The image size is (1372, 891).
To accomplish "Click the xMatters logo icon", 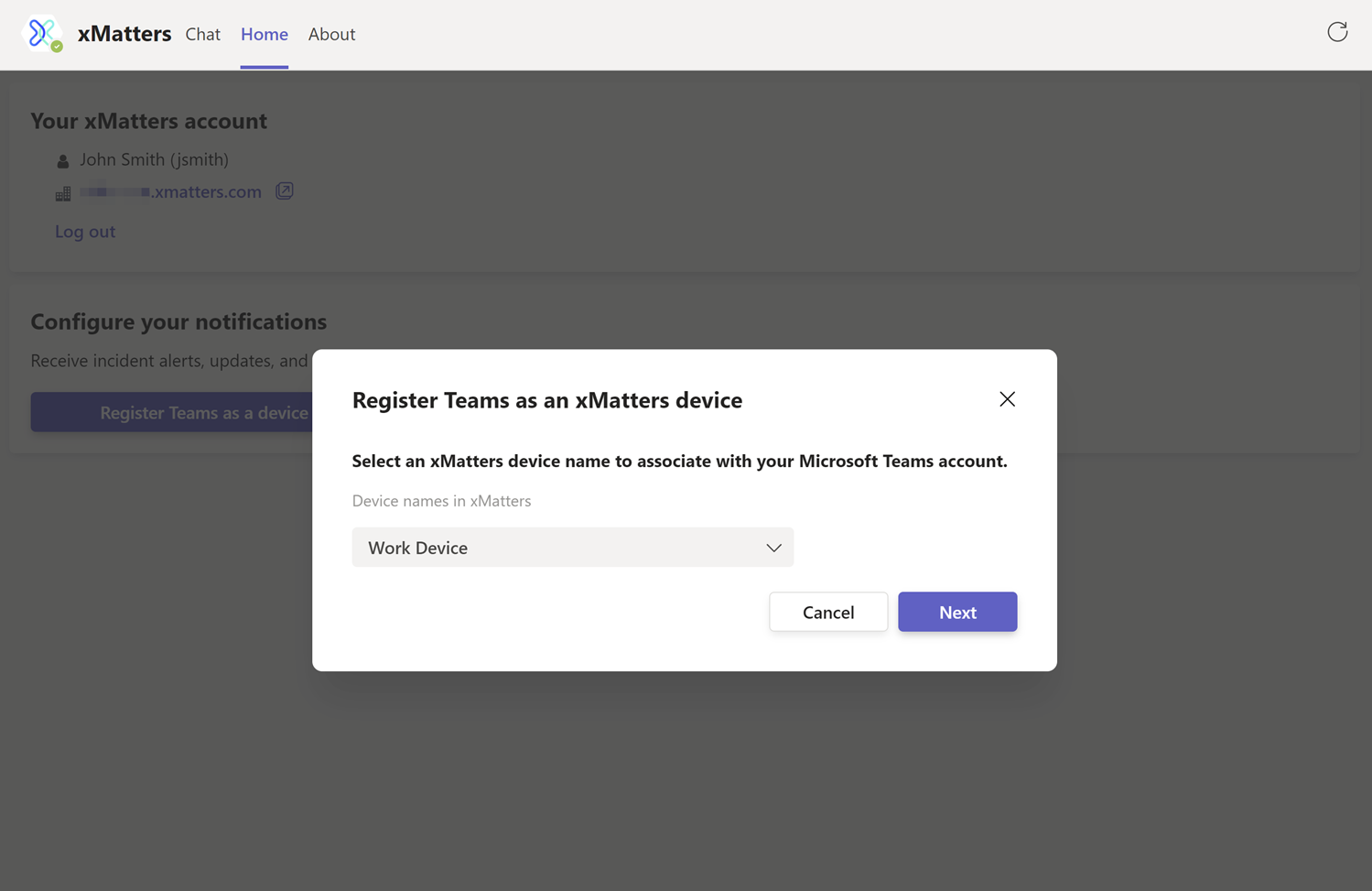I will [x=41, y=33].
